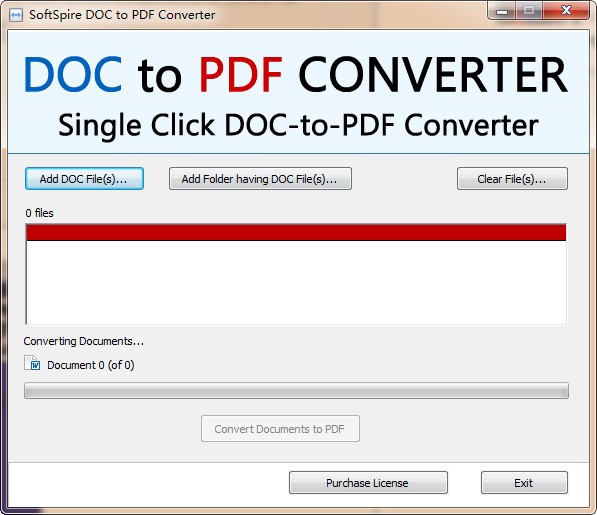This screenshot has height=515, width=597.
Task: Click the 'Converting Documents...' status text
Action: (x=84, y=341)
